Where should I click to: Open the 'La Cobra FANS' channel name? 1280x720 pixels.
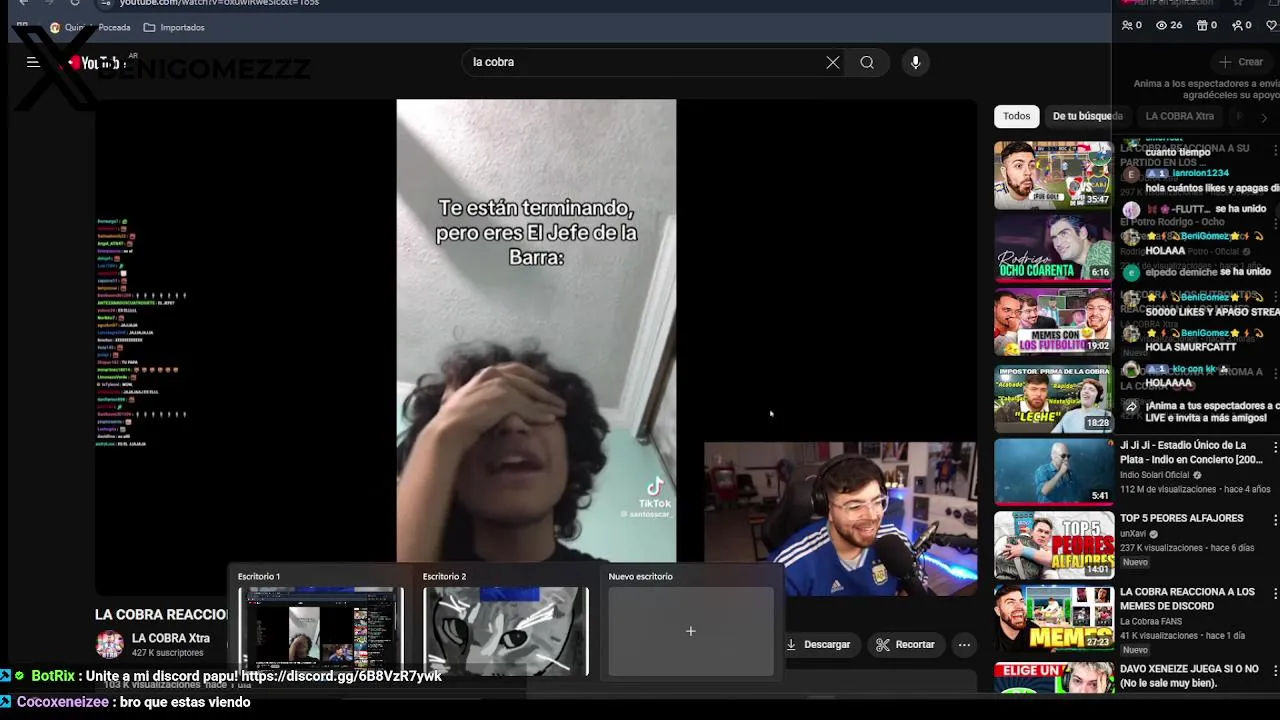[1150, 622]
